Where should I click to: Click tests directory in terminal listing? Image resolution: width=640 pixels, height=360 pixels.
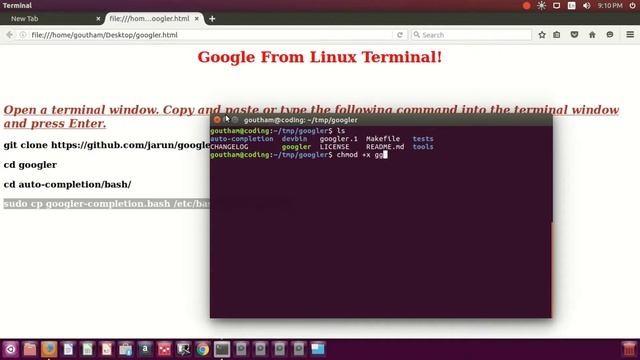click(423, 139)
